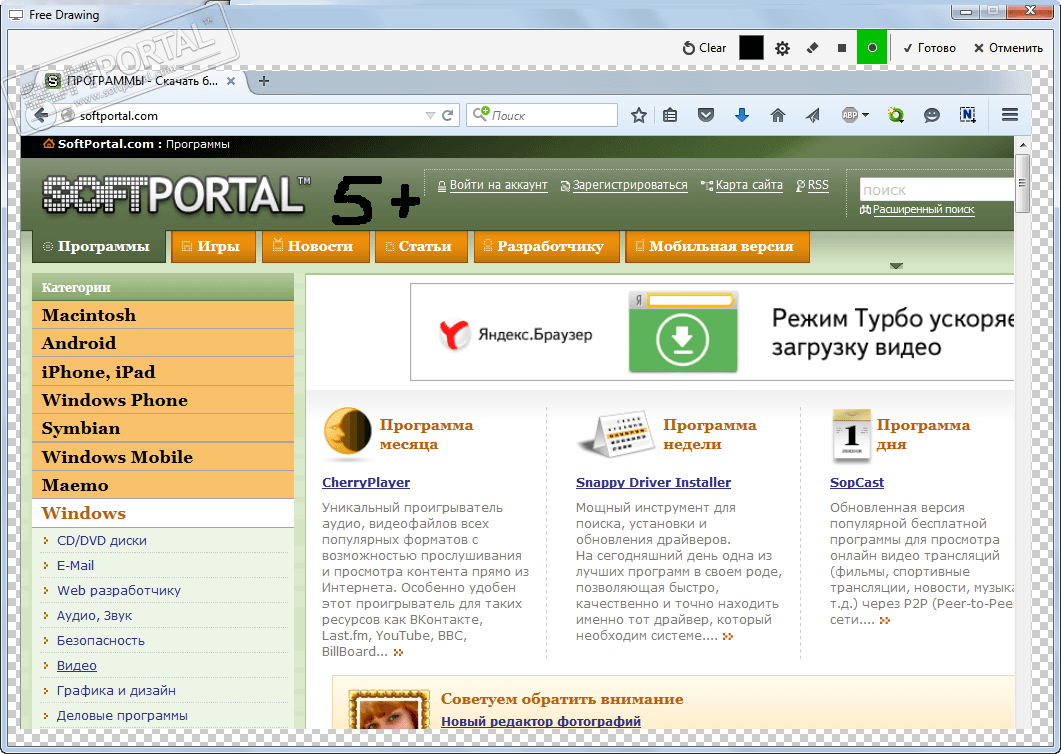
Task: Open E-Mail subcategory
Action: (75, 566)
